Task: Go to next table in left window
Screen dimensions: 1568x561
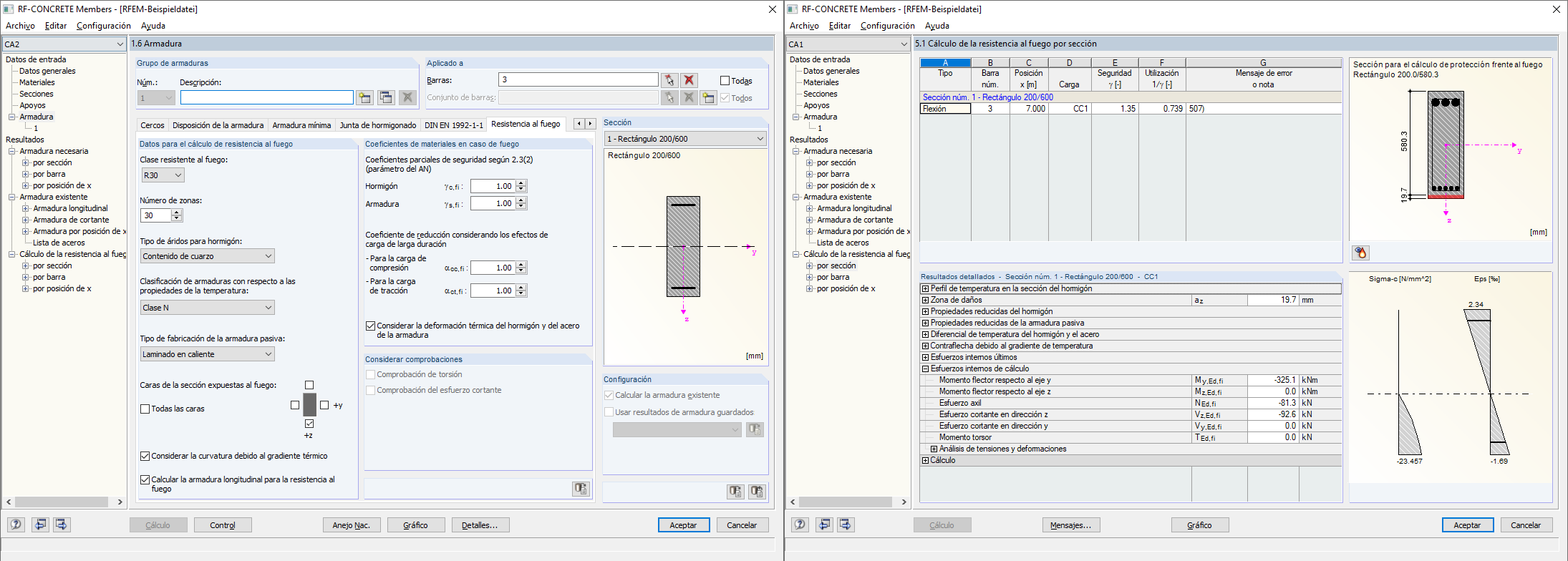Action: (62, 525)
